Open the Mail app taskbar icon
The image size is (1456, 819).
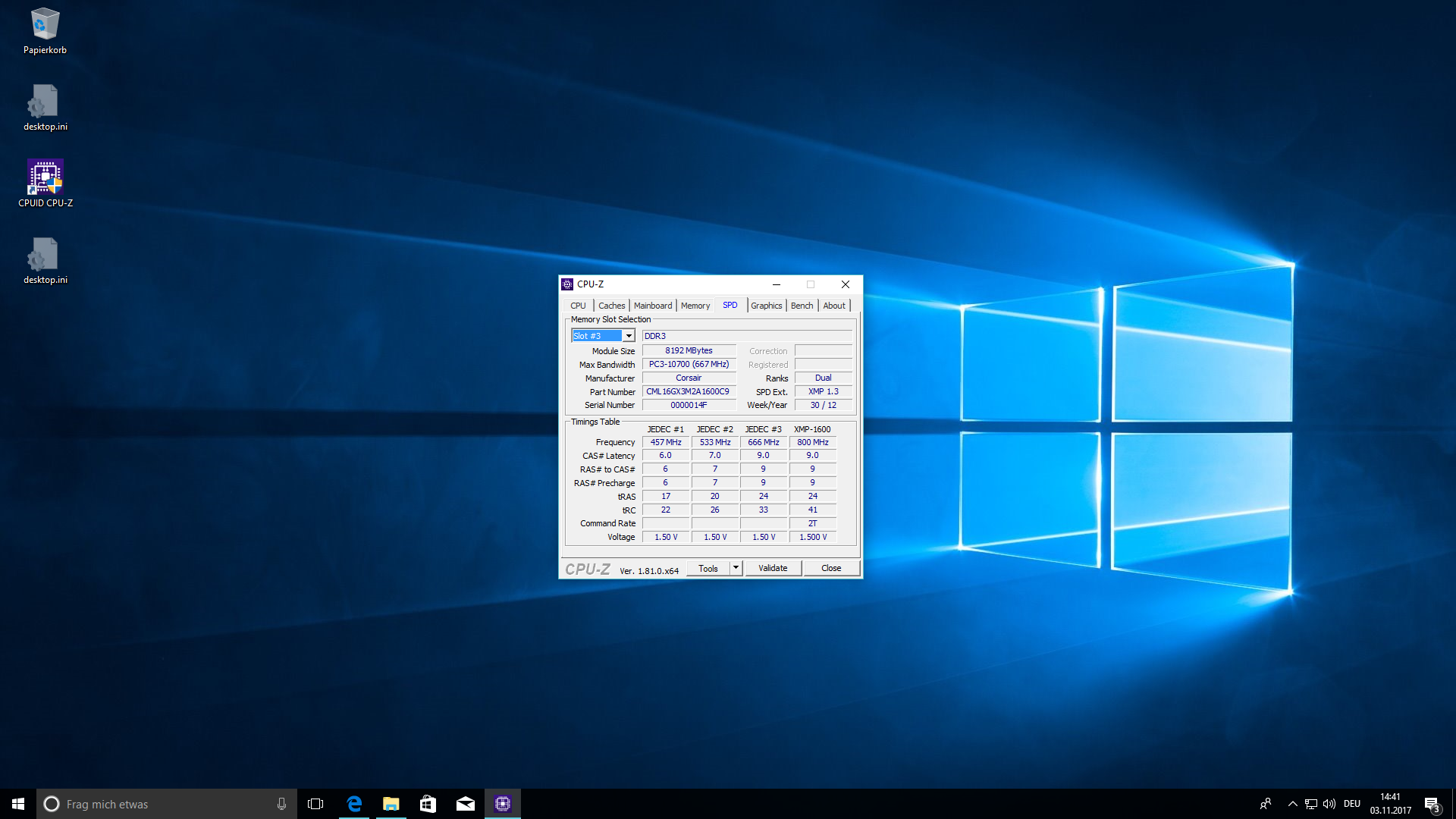coord(465,804)
